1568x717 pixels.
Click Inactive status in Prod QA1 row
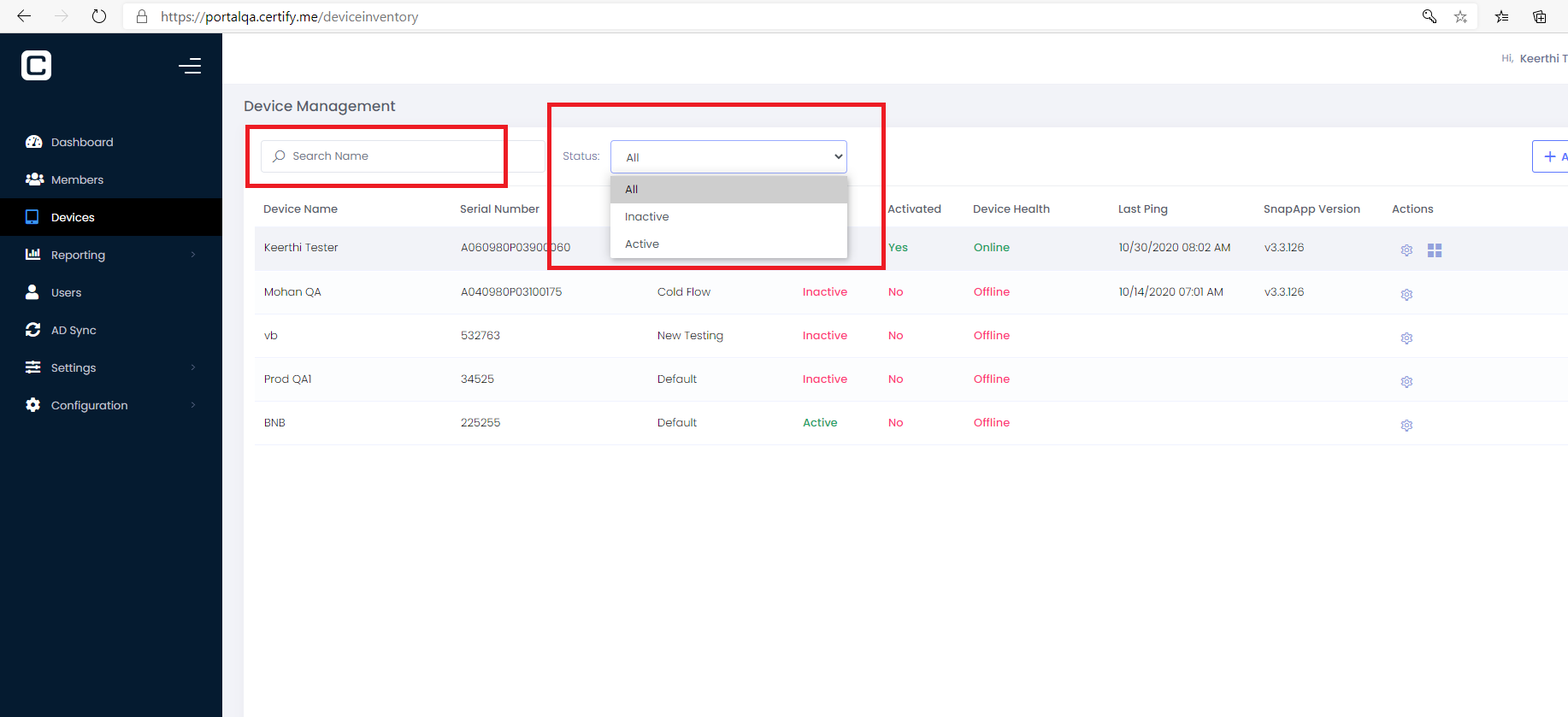(825, 379)
